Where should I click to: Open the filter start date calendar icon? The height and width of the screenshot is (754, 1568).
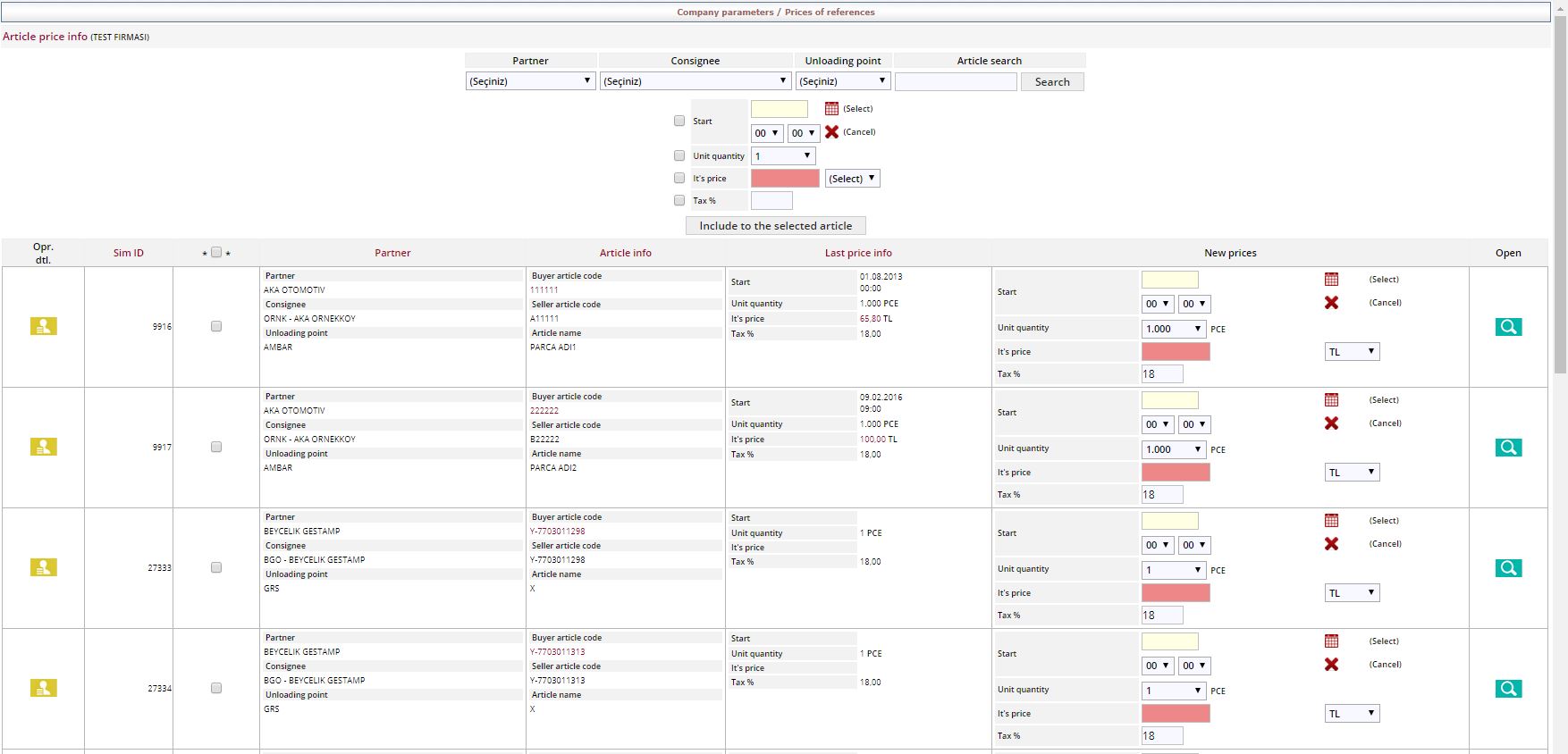click(x=831, y=108)
